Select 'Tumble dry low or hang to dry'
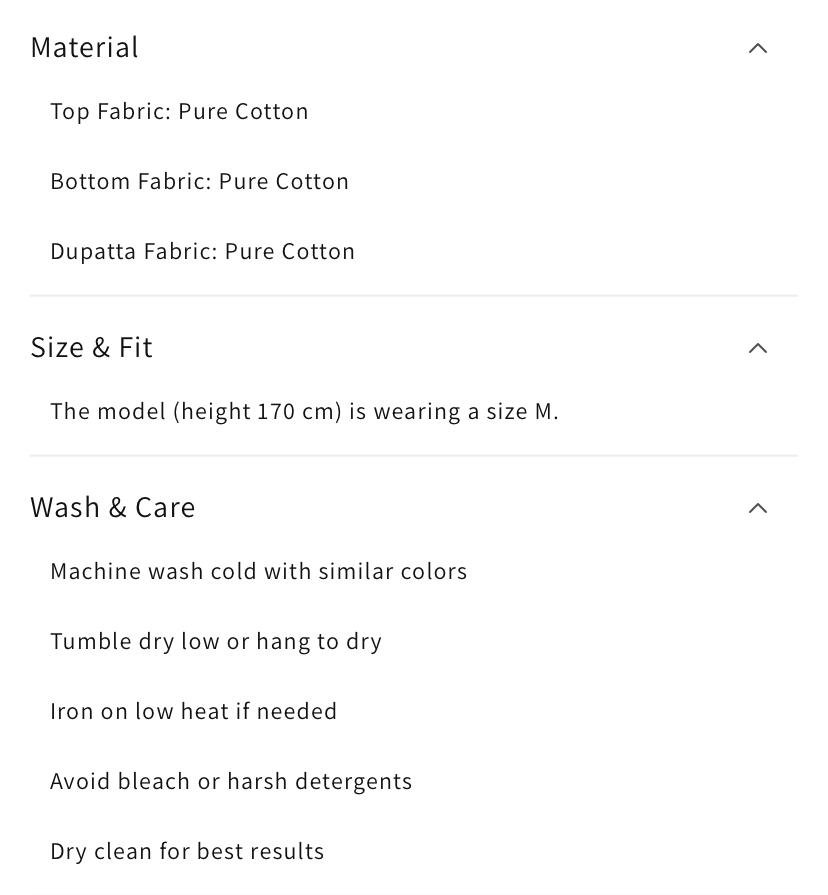 216,641
